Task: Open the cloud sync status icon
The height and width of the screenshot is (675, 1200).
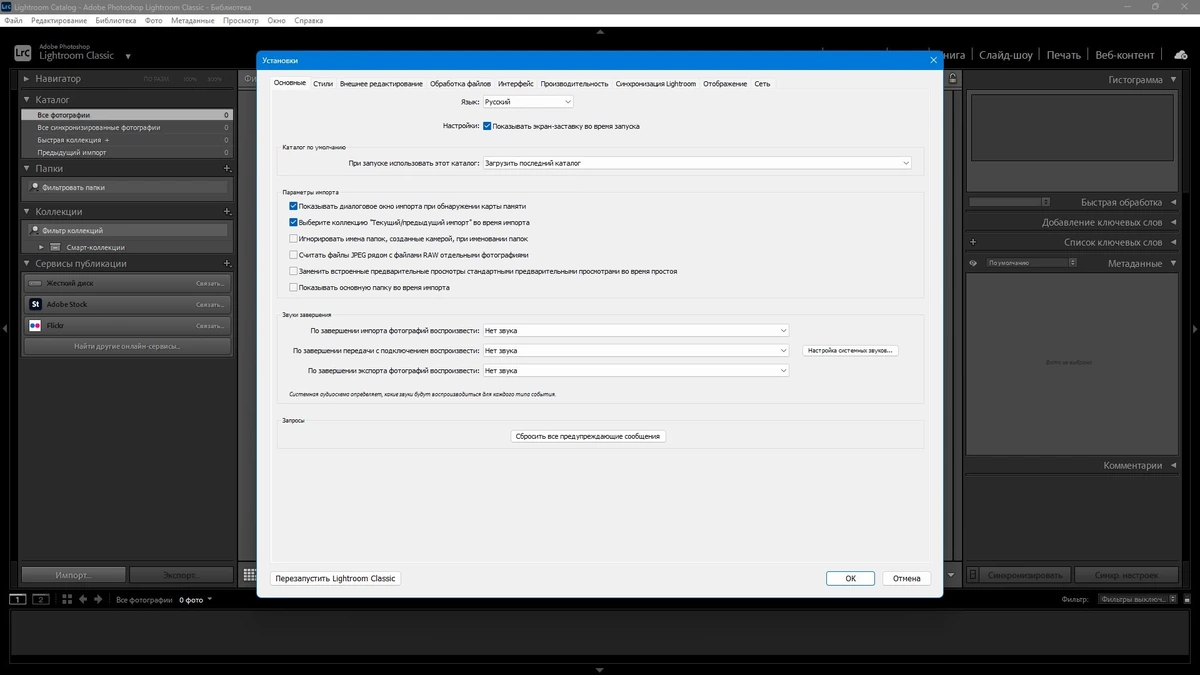Action: (1180, 54)
